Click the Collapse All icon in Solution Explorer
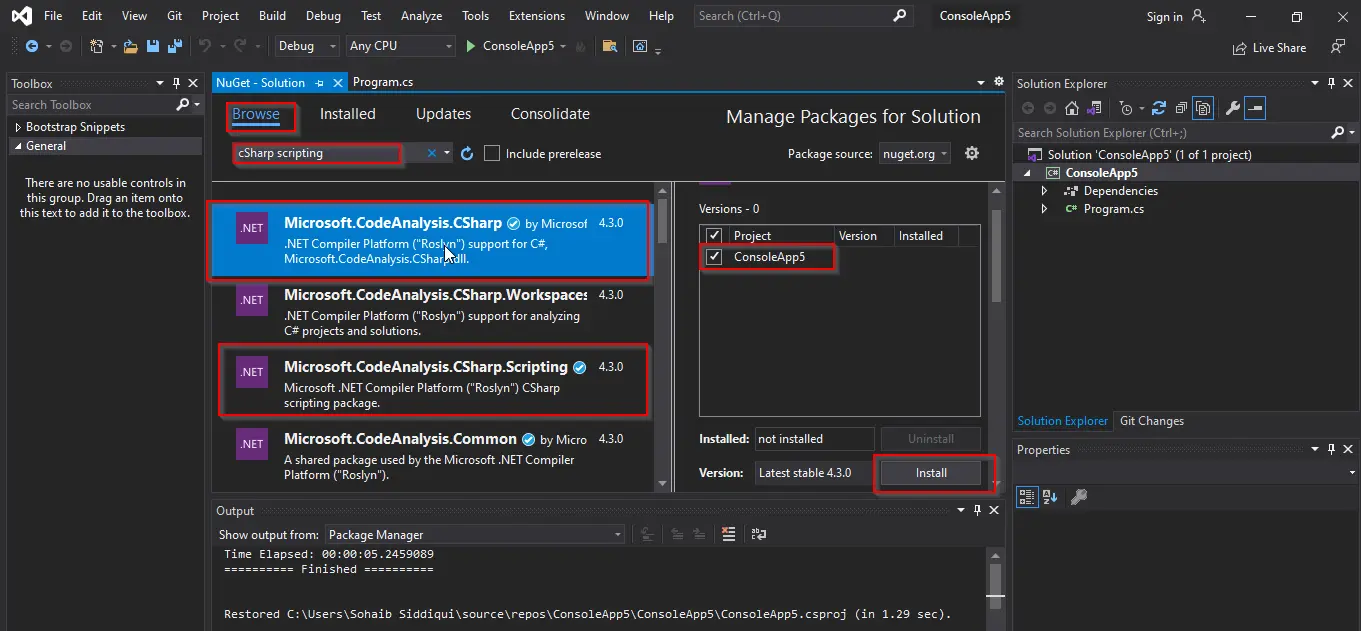 [x=1182, y=108]
